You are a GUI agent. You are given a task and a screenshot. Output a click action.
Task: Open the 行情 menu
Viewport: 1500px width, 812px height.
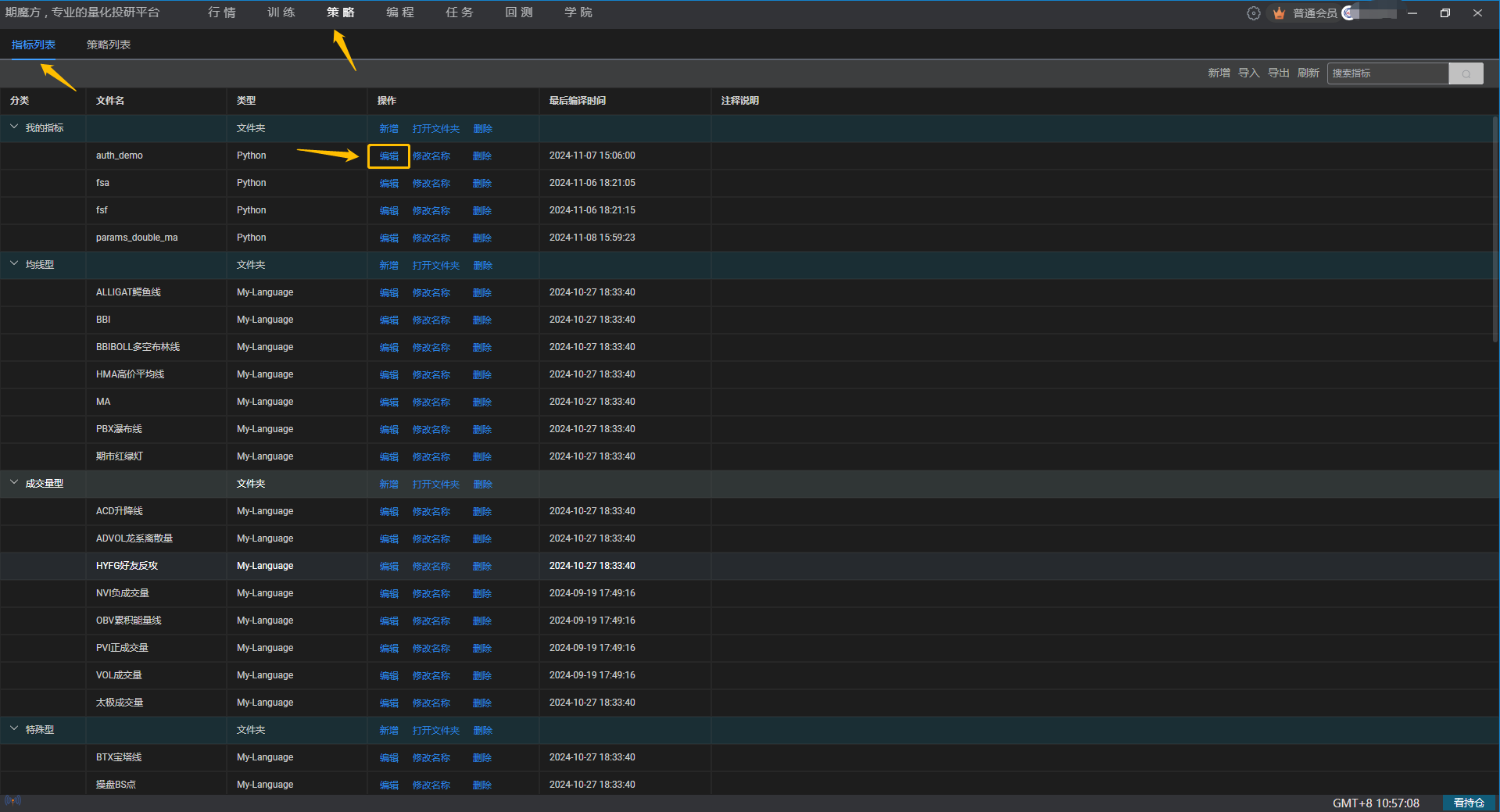(x=222, y=13)
